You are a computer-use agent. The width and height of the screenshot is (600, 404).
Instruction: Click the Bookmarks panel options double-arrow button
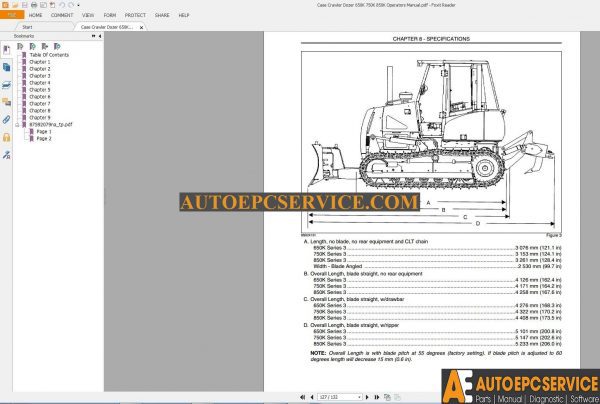coord(93,36)
